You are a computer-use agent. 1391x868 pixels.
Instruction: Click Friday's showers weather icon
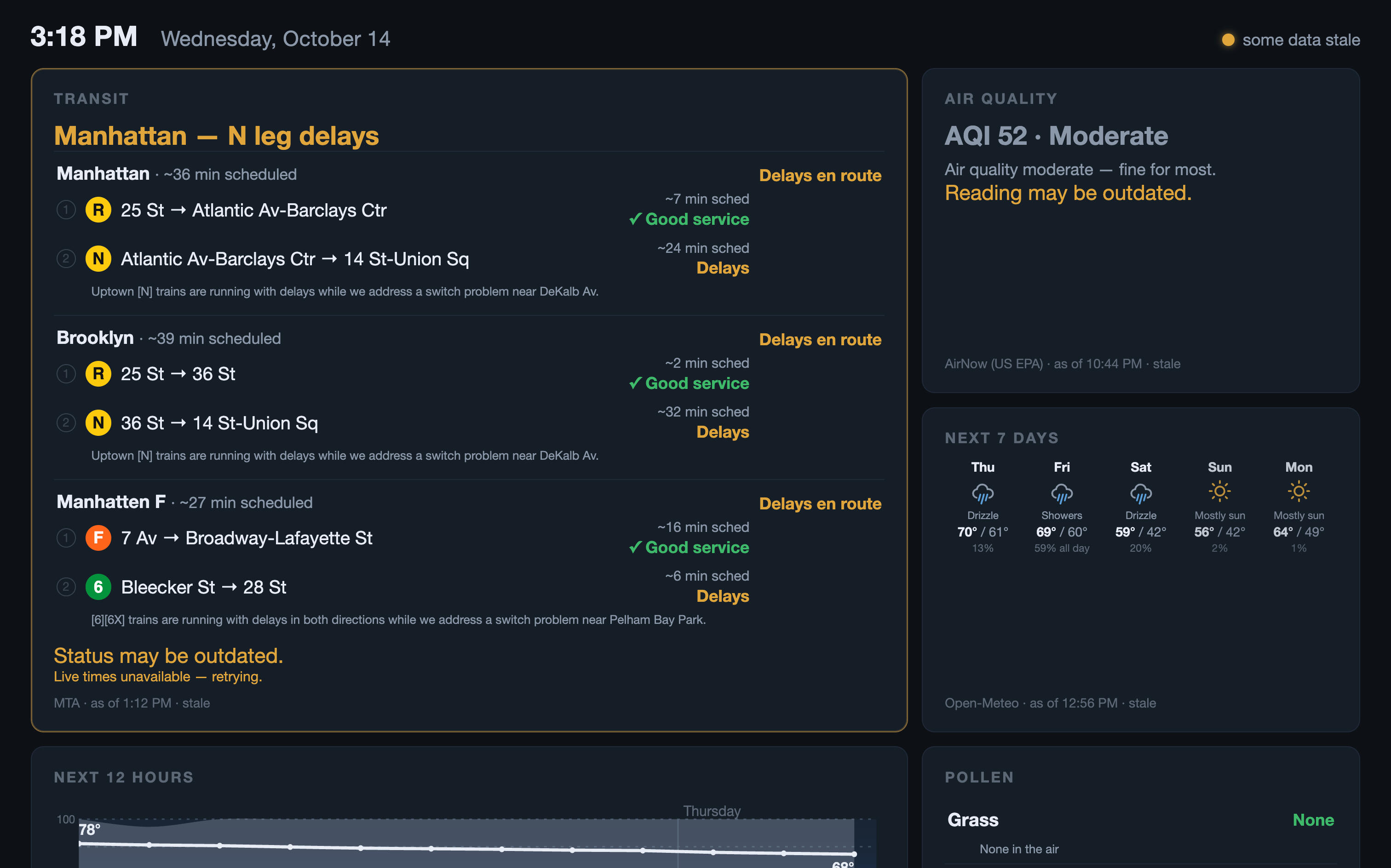pos(1061,492)
